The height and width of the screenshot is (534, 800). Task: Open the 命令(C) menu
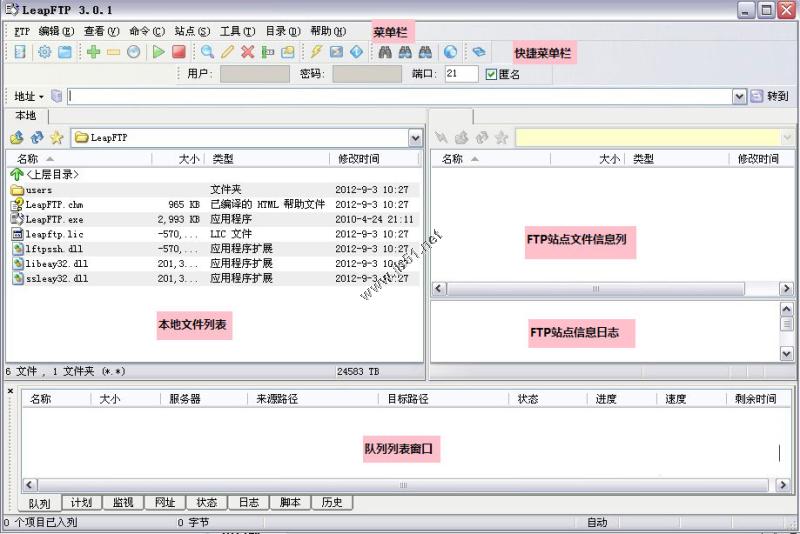click(x=147, y=32)
